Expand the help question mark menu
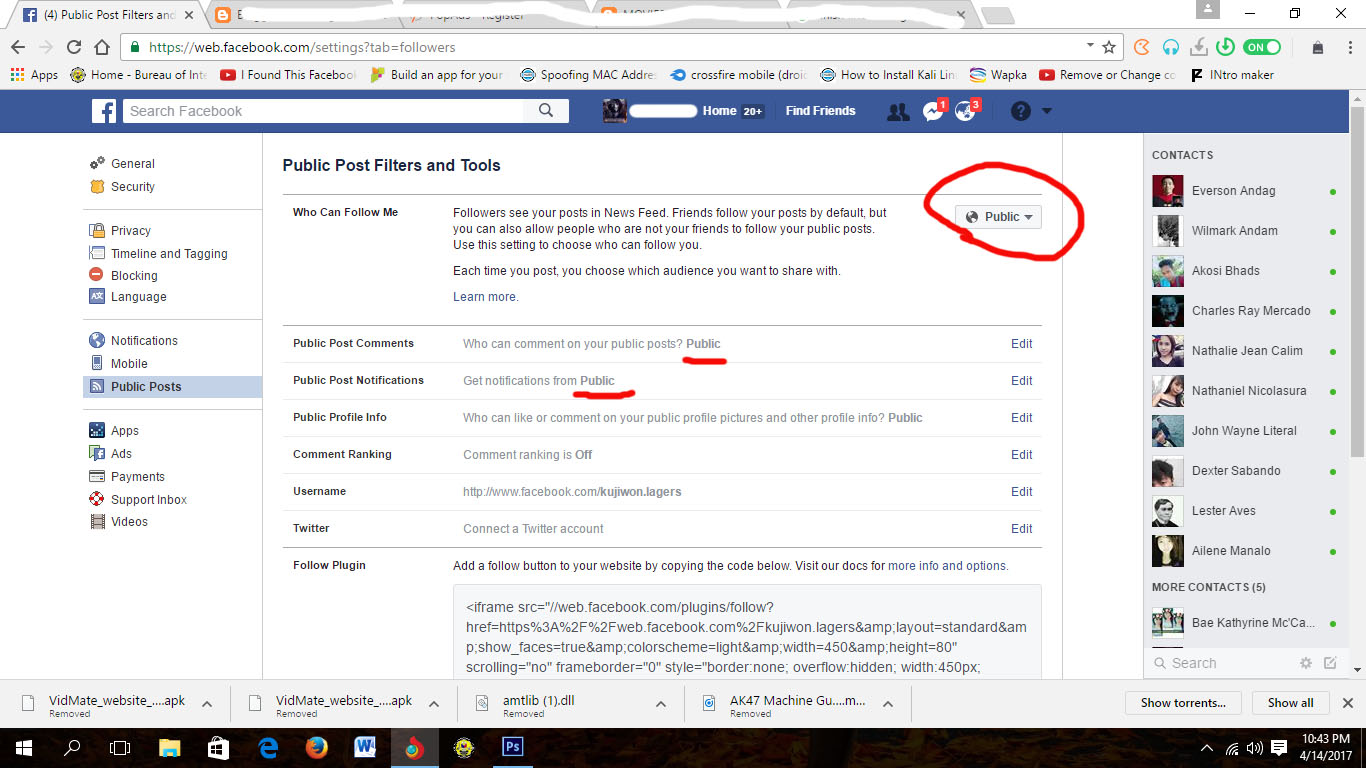 pyautogui.click(x=1021, y=111)
